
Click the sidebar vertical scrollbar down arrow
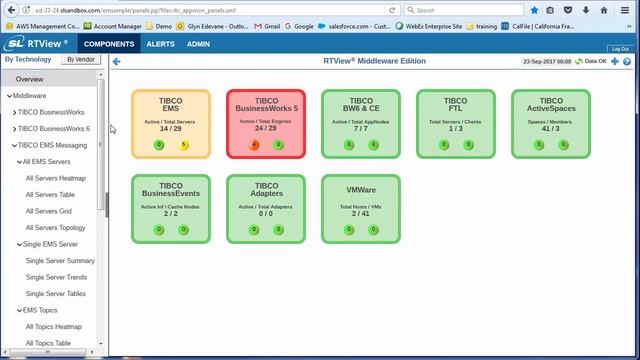click(x=101, y=344)
